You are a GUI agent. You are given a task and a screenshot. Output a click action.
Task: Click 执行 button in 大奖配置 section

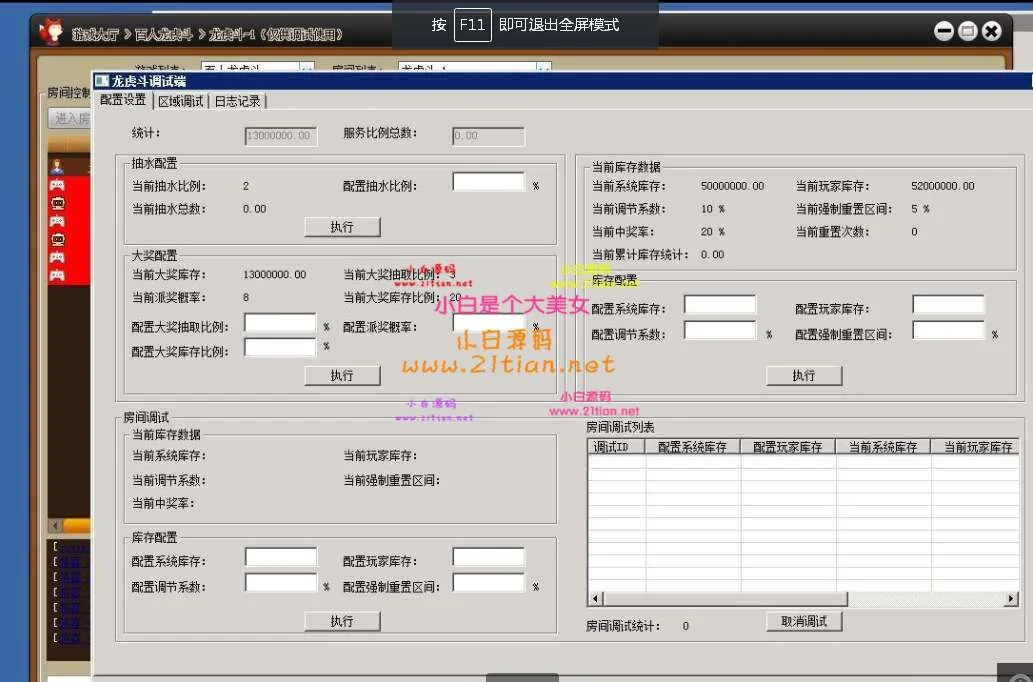(x=342, y=375)
